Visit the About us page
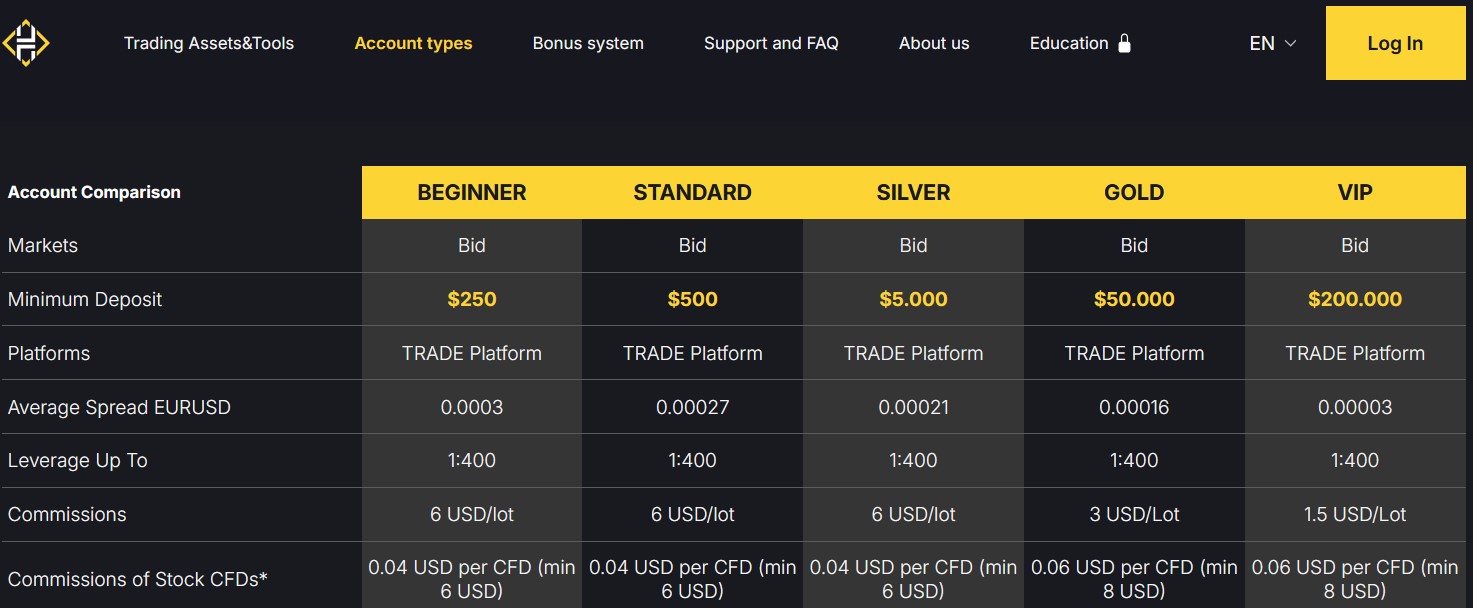The height and width of the screenshot is (608, 1473). click(934, 43)
